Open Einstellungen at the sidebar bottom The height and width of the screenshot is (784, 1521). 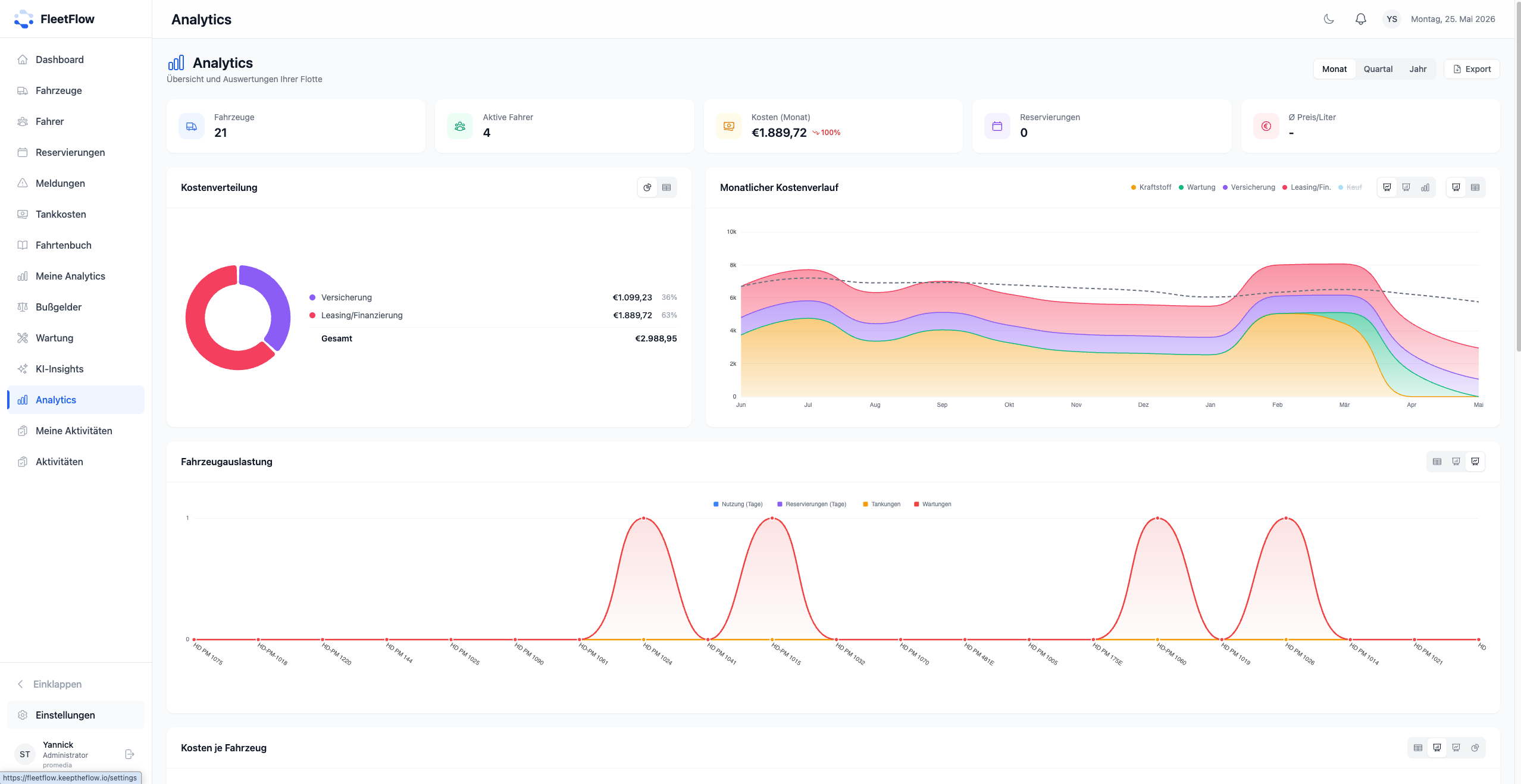pos(76,715)
